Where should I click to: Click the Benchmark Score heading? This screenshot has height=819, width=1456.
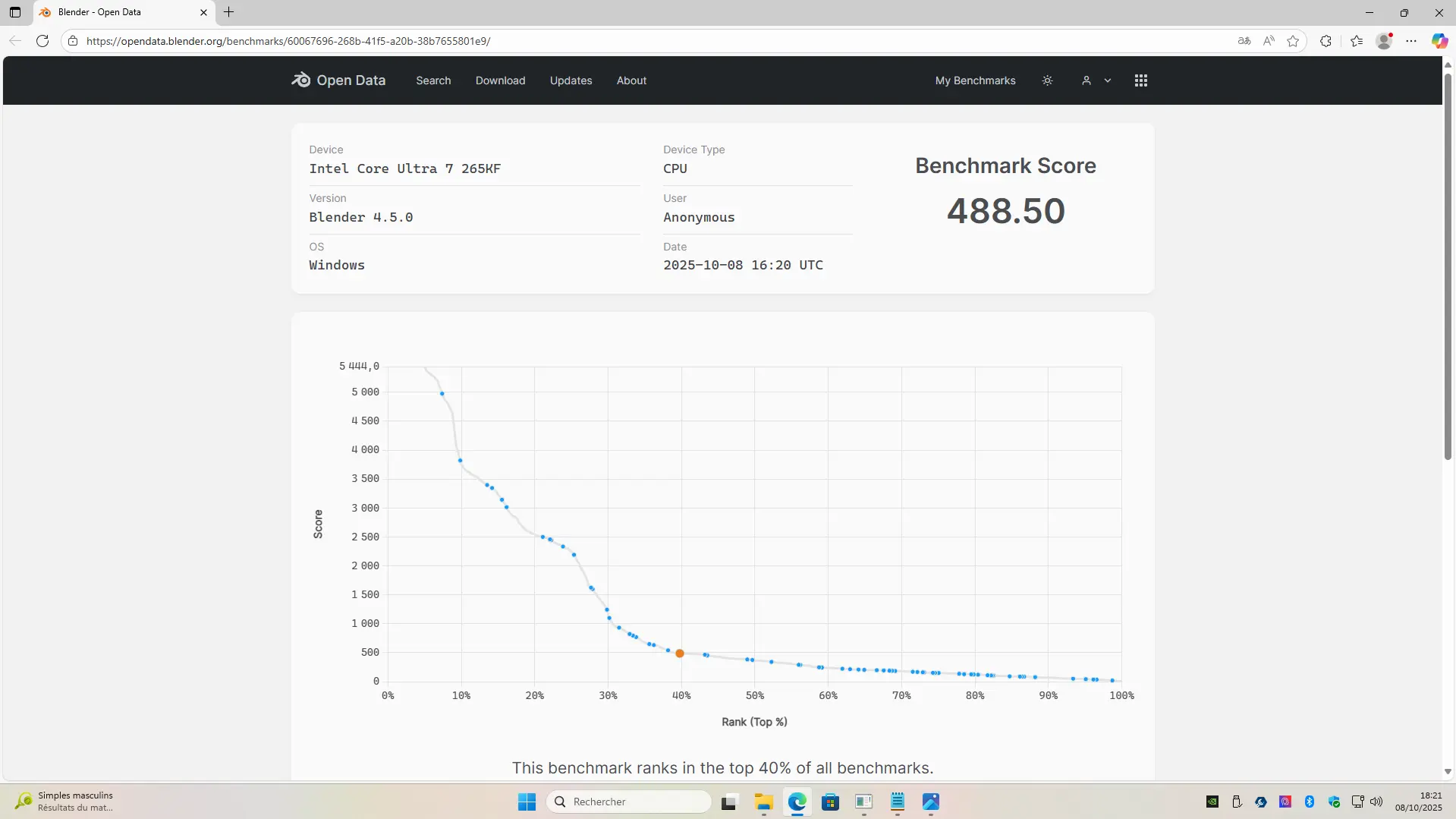pos(1006,165)
